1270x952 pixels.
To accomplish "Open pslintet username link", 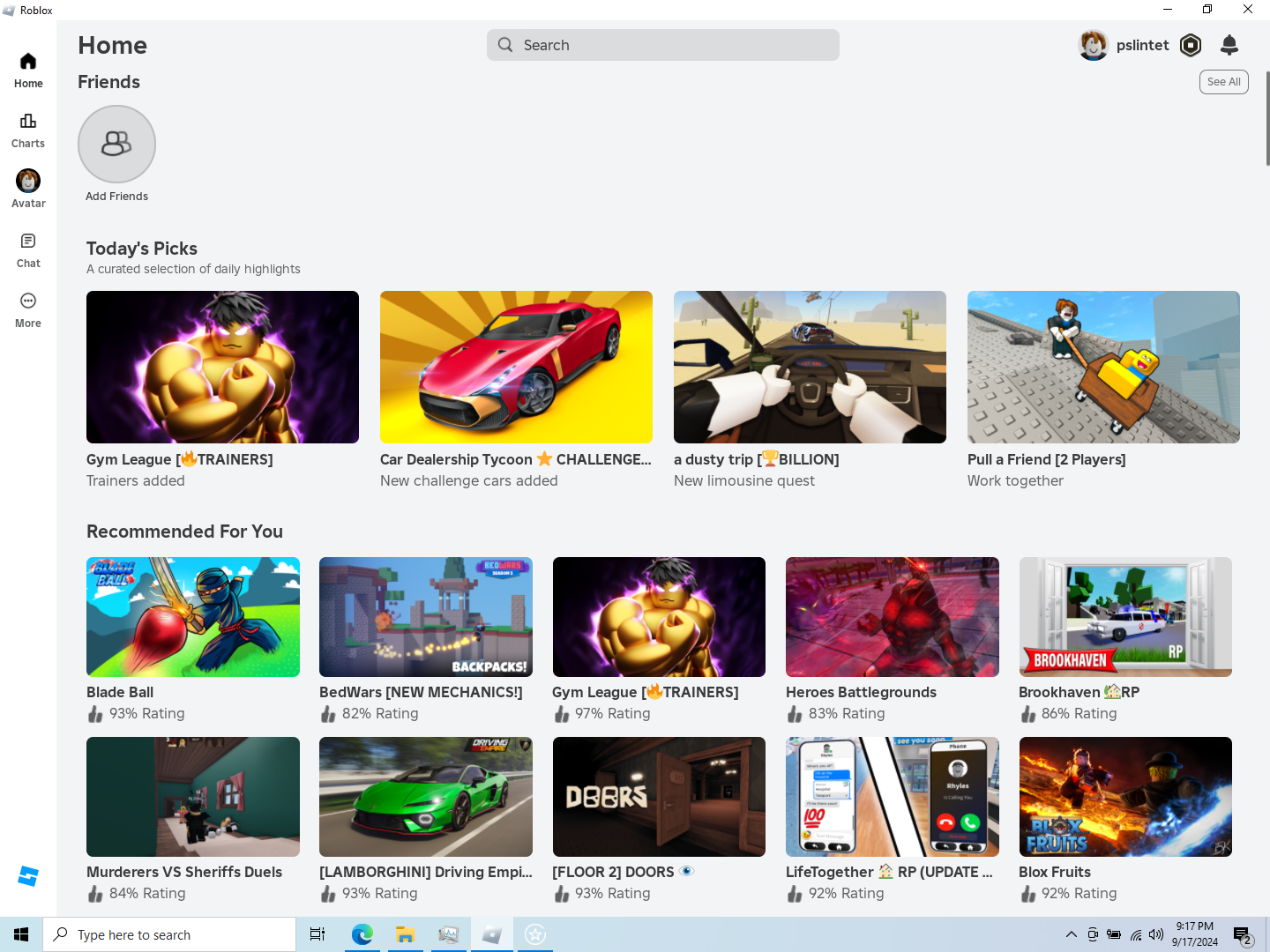I will coord(1142,45).
